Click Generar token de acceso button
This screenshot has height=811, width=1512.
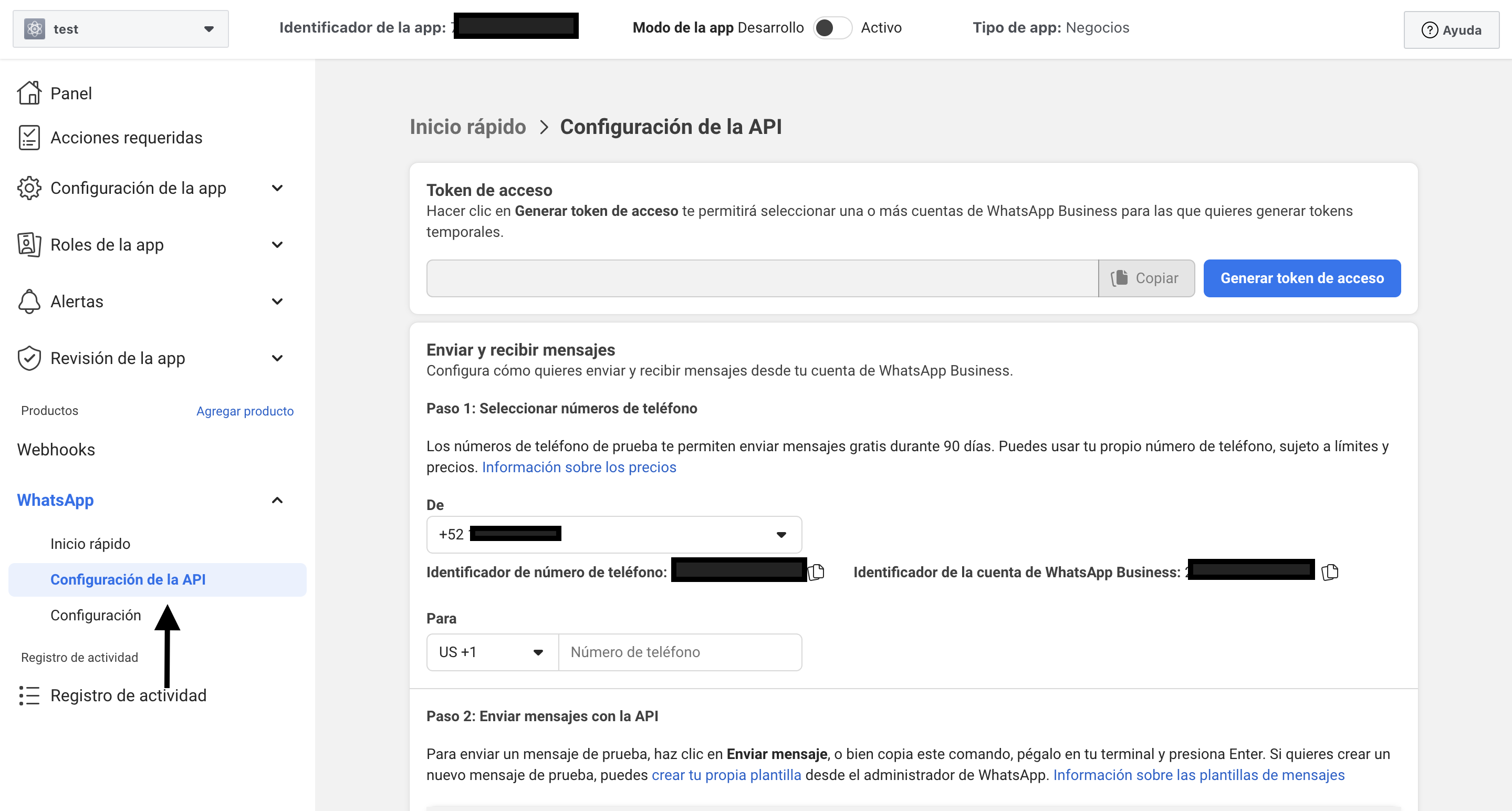(x=1301, y=278)
